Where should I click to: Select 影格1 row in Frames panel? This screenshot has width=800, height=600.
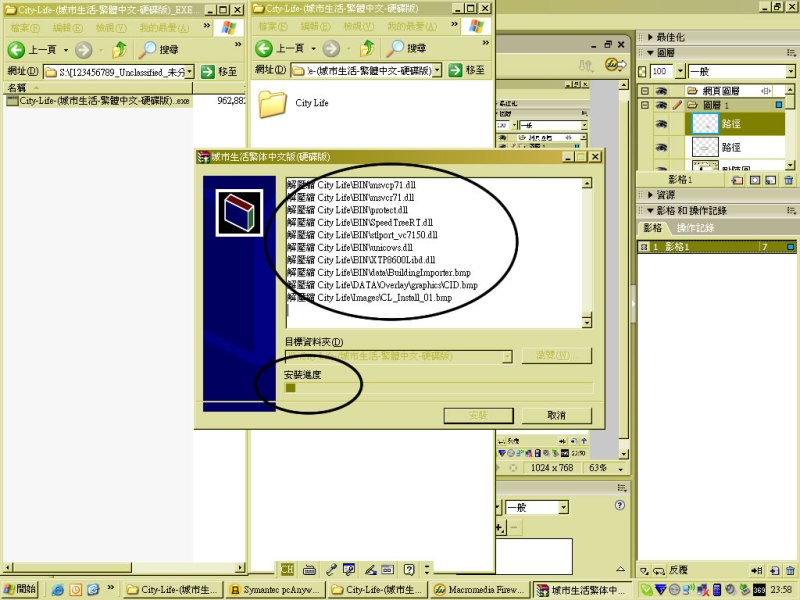pos(716,247)
